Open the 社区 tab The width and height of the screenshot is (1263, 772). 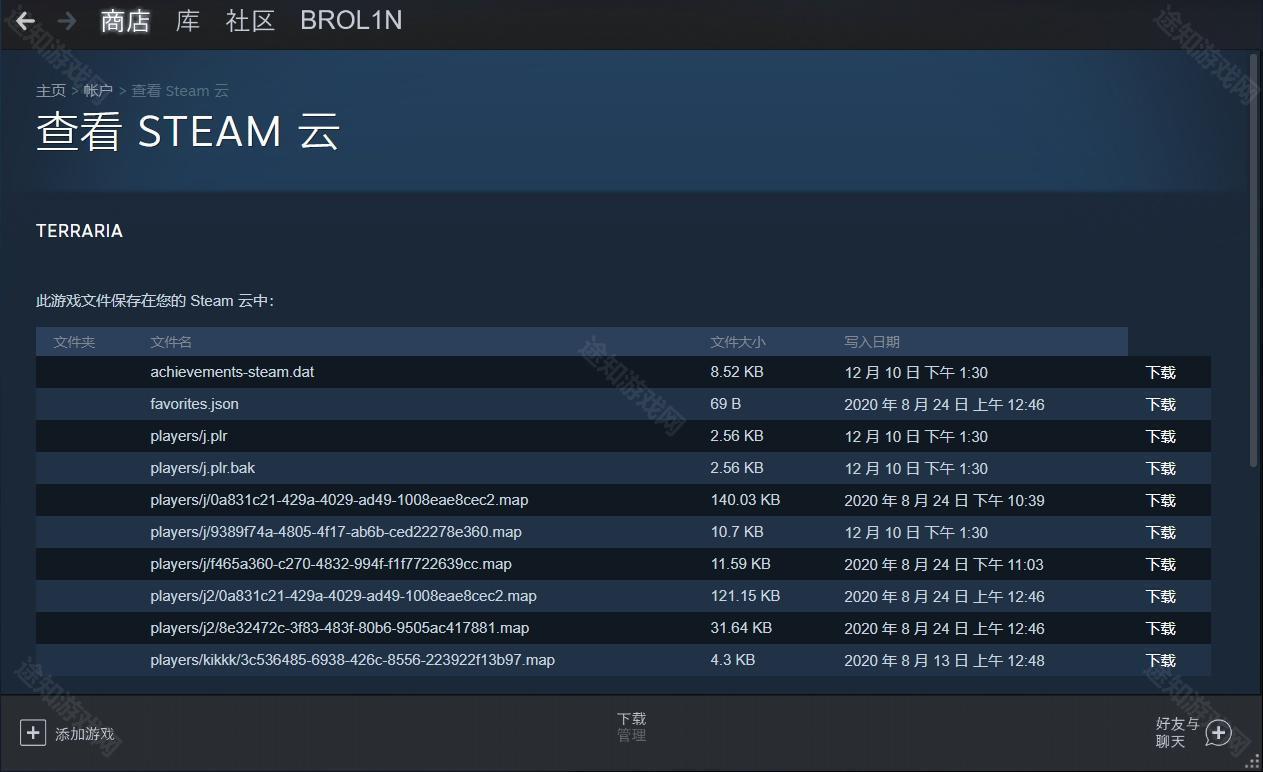click(251, 21)
